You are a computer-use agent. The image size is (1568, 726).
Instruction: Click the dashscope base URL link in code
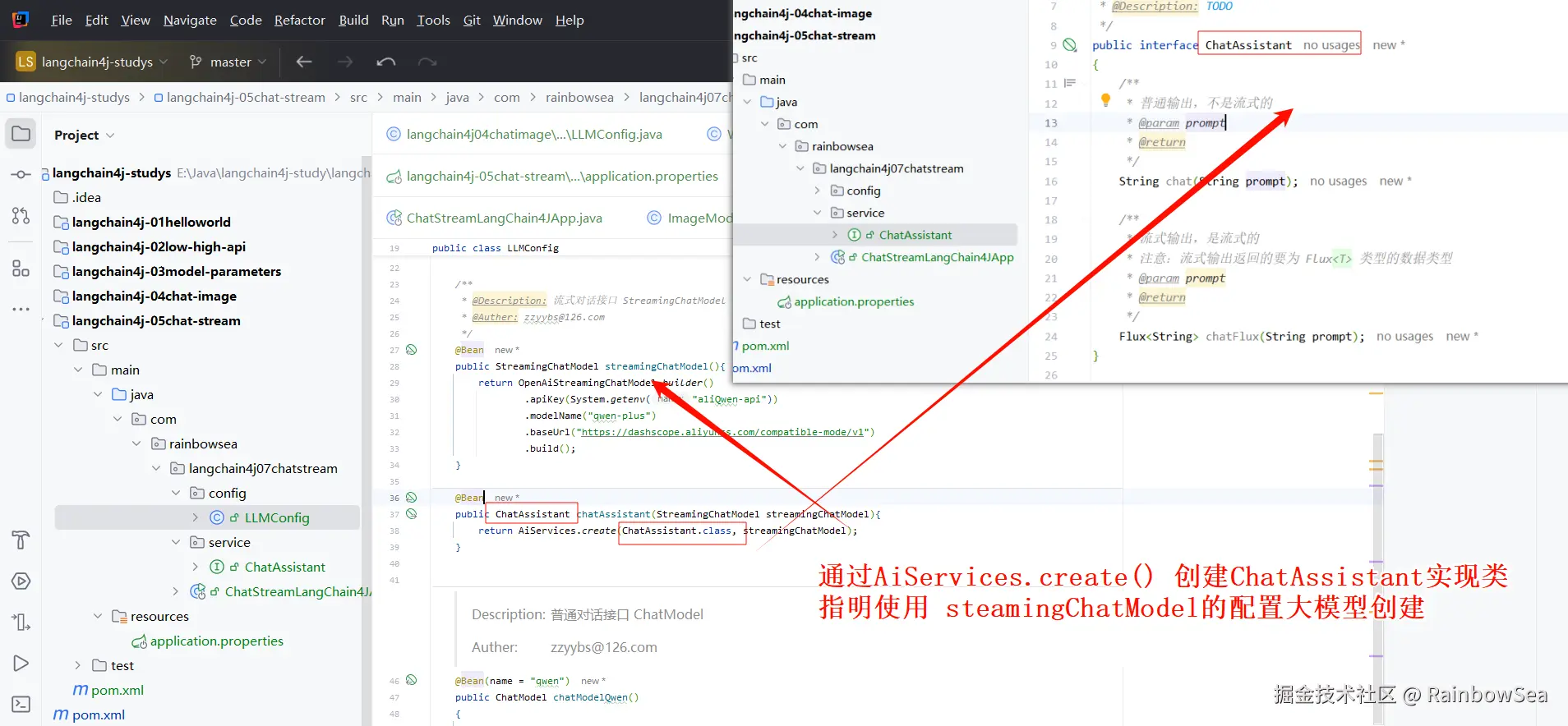(x=722, y=432)
